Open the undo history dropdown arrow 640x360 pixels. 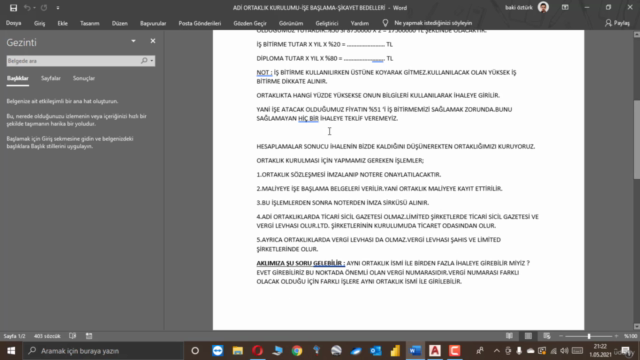pos(34,8)
